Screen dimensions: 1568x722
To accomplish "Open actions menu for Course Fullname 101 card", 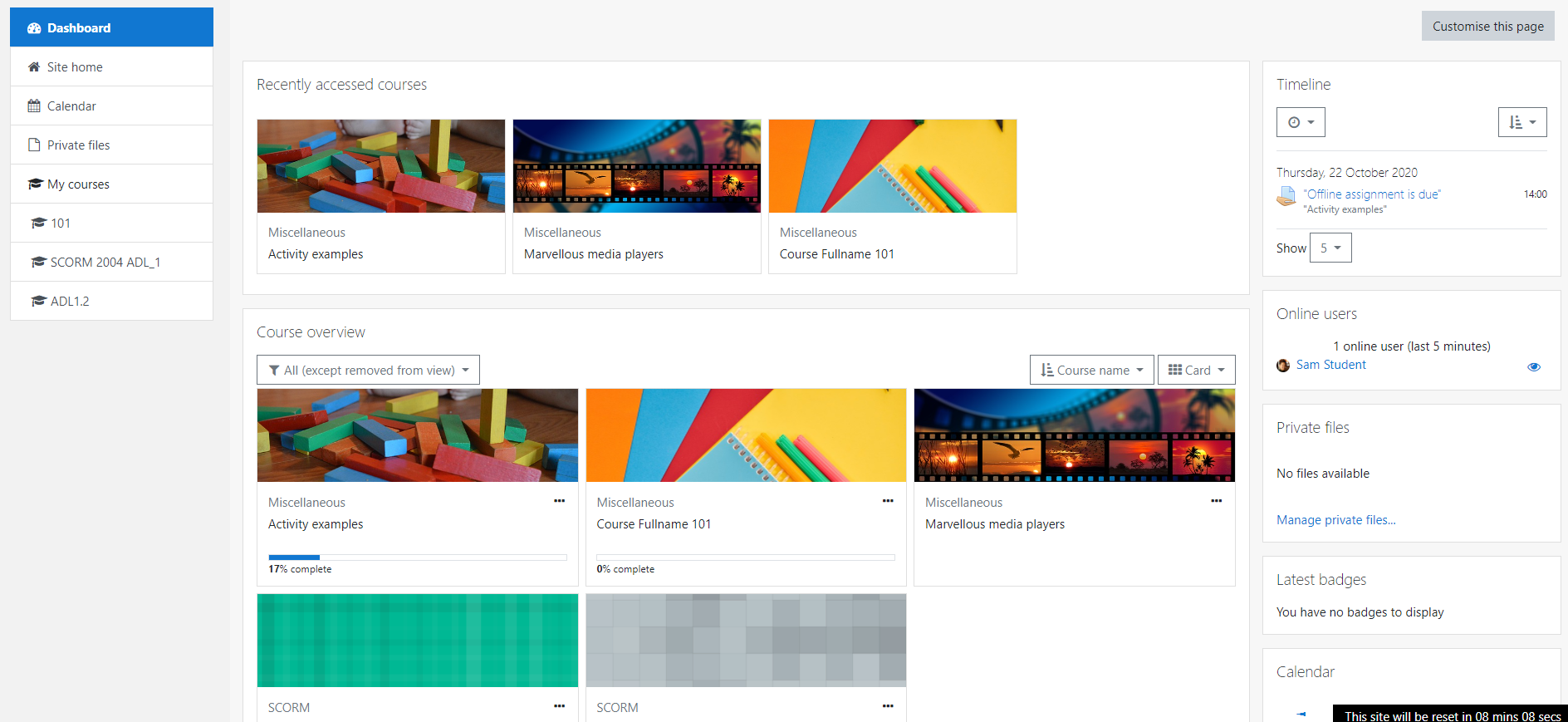I will click(x=888, y=501).
